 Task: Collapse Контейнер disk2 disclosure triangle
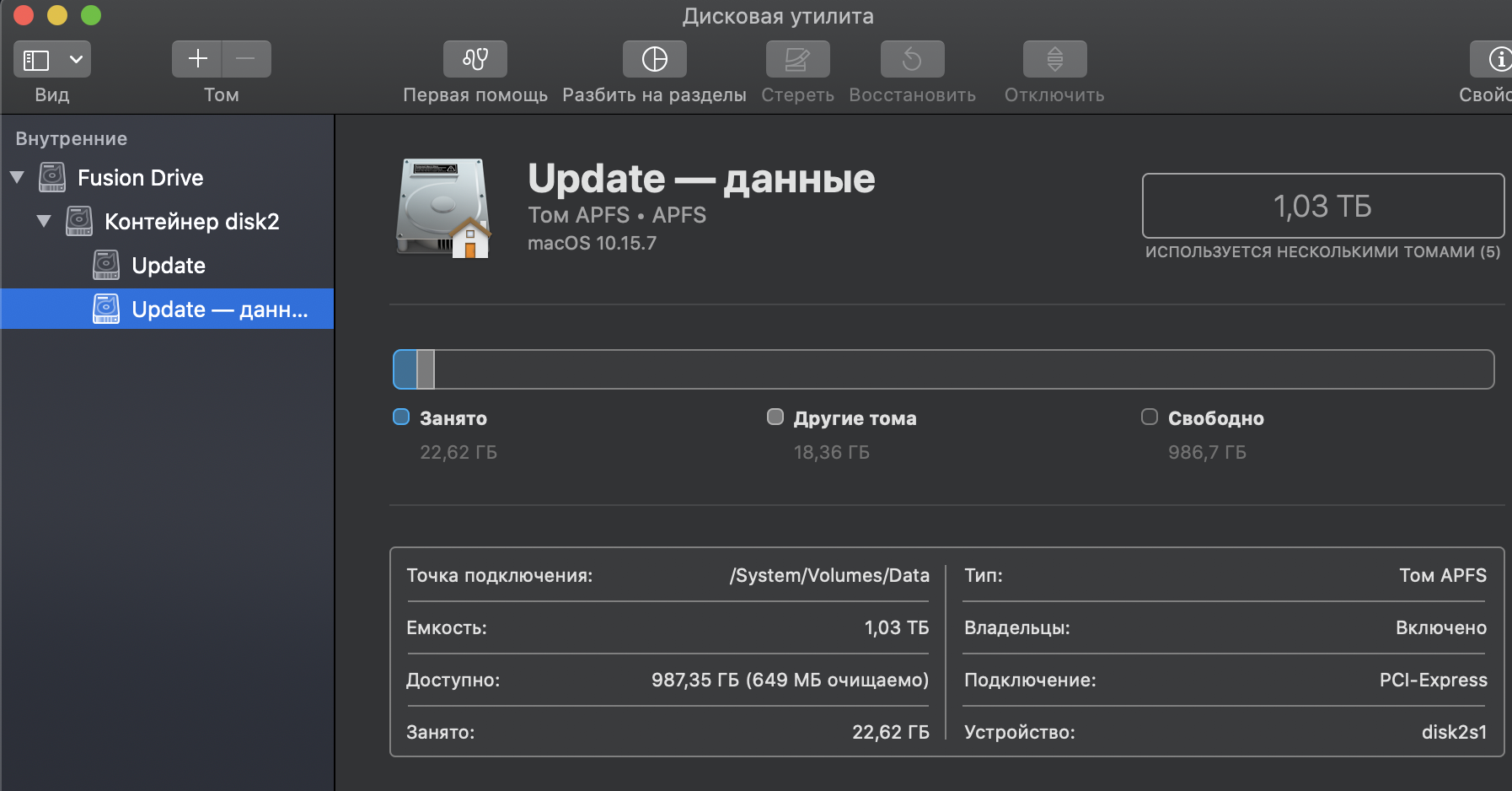pyautogui.click(x=44, y=222)
